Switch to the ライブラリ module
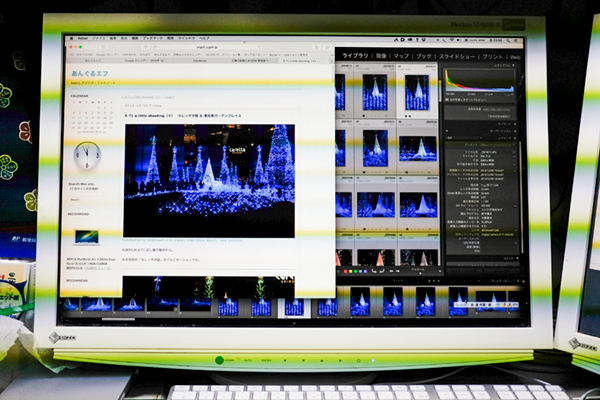The width and height of the screenshot is (600, 400). [355, 56]
